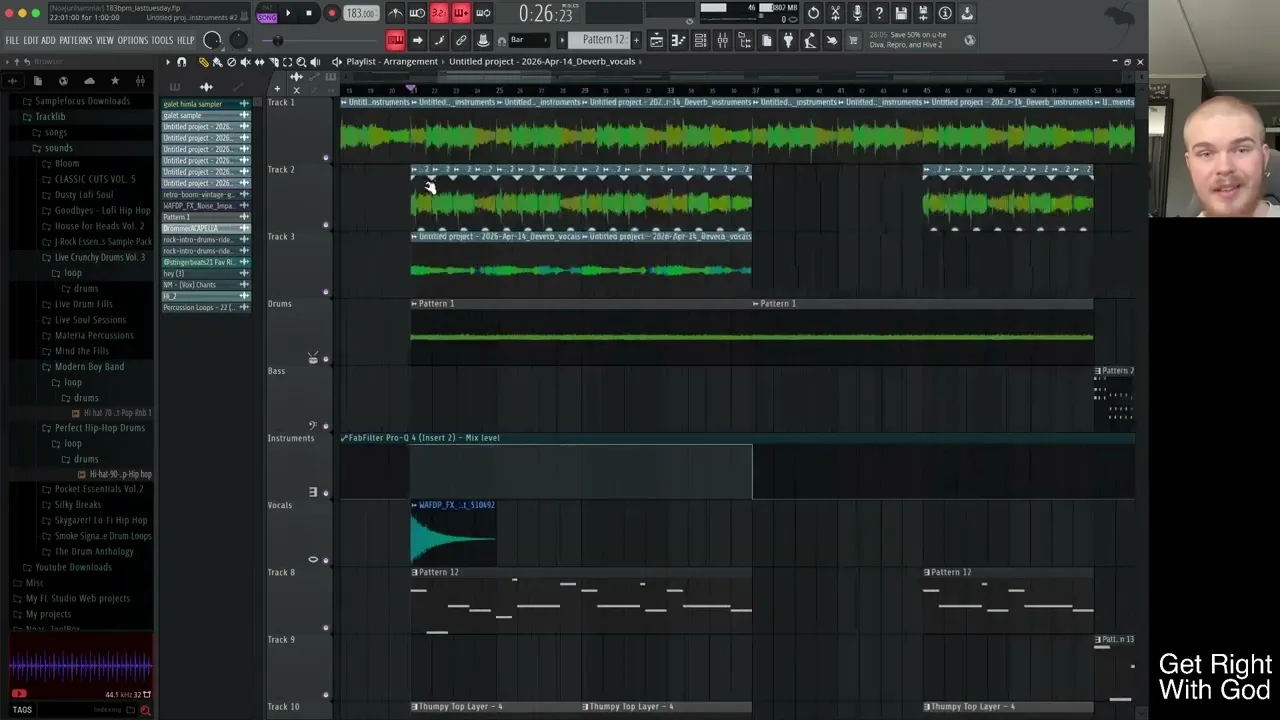Open the HELP menu
1280x720 pixels.
coord(186,40)
